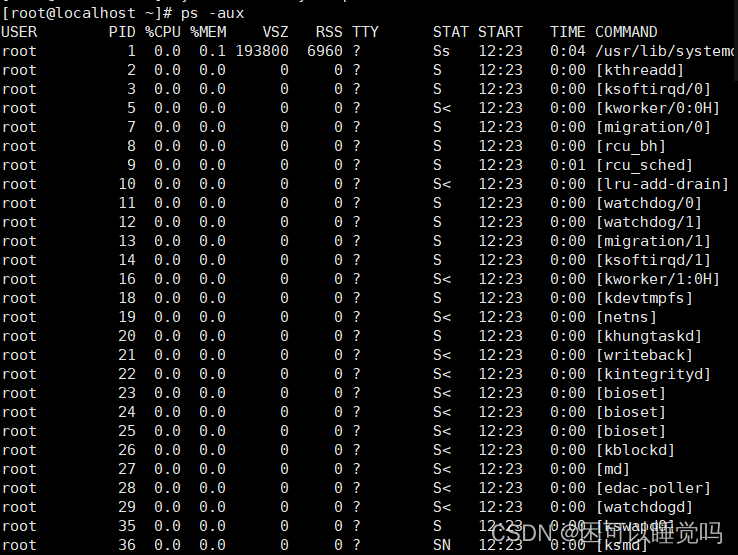Click the COMMAND column header
This screenshot has height=555, width=738.
626,32
